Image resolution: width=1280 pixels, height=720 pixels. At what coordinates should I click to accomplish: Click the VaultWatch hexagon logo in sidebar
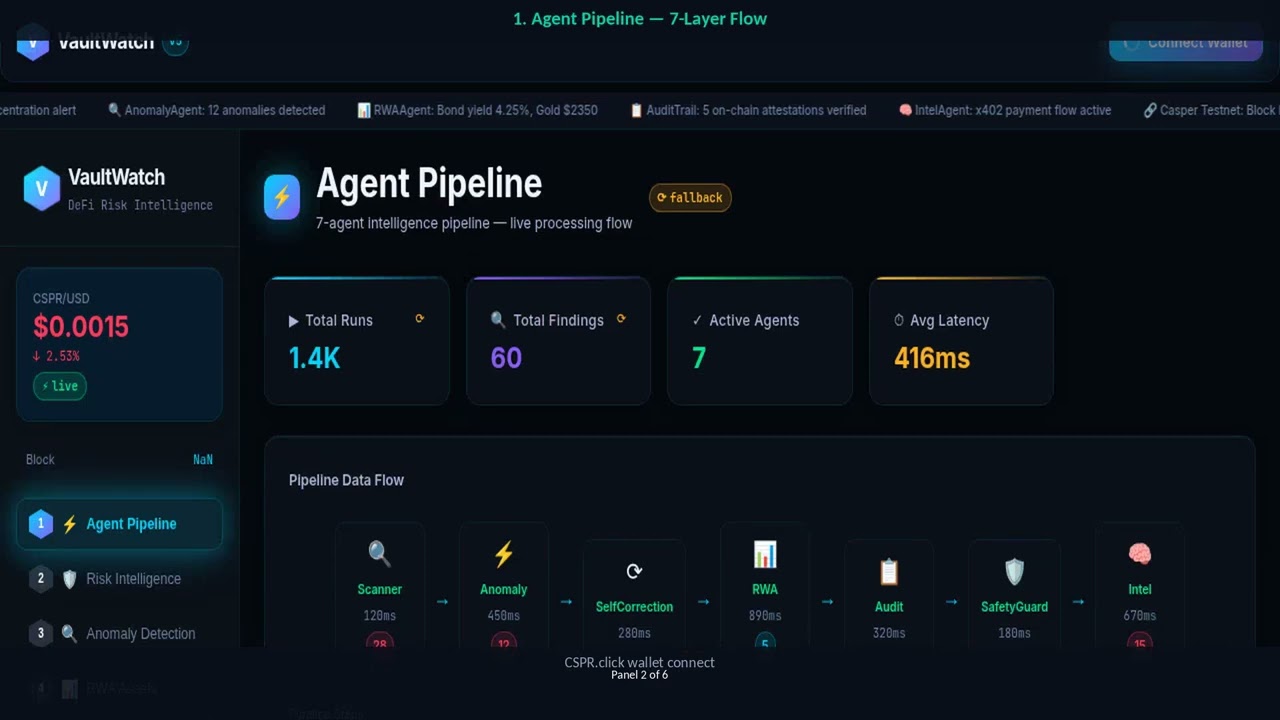[42, 188]
